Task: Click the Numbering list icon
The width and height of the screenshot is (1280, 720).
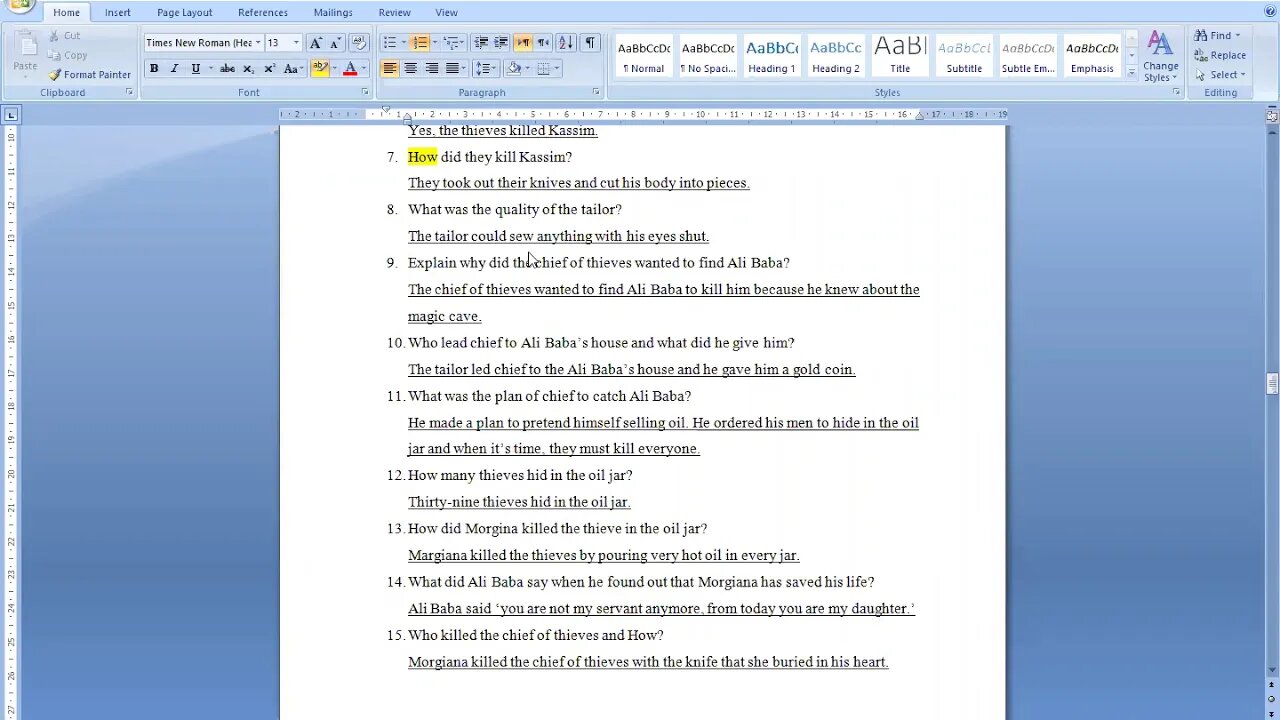Action: (420, 43)
